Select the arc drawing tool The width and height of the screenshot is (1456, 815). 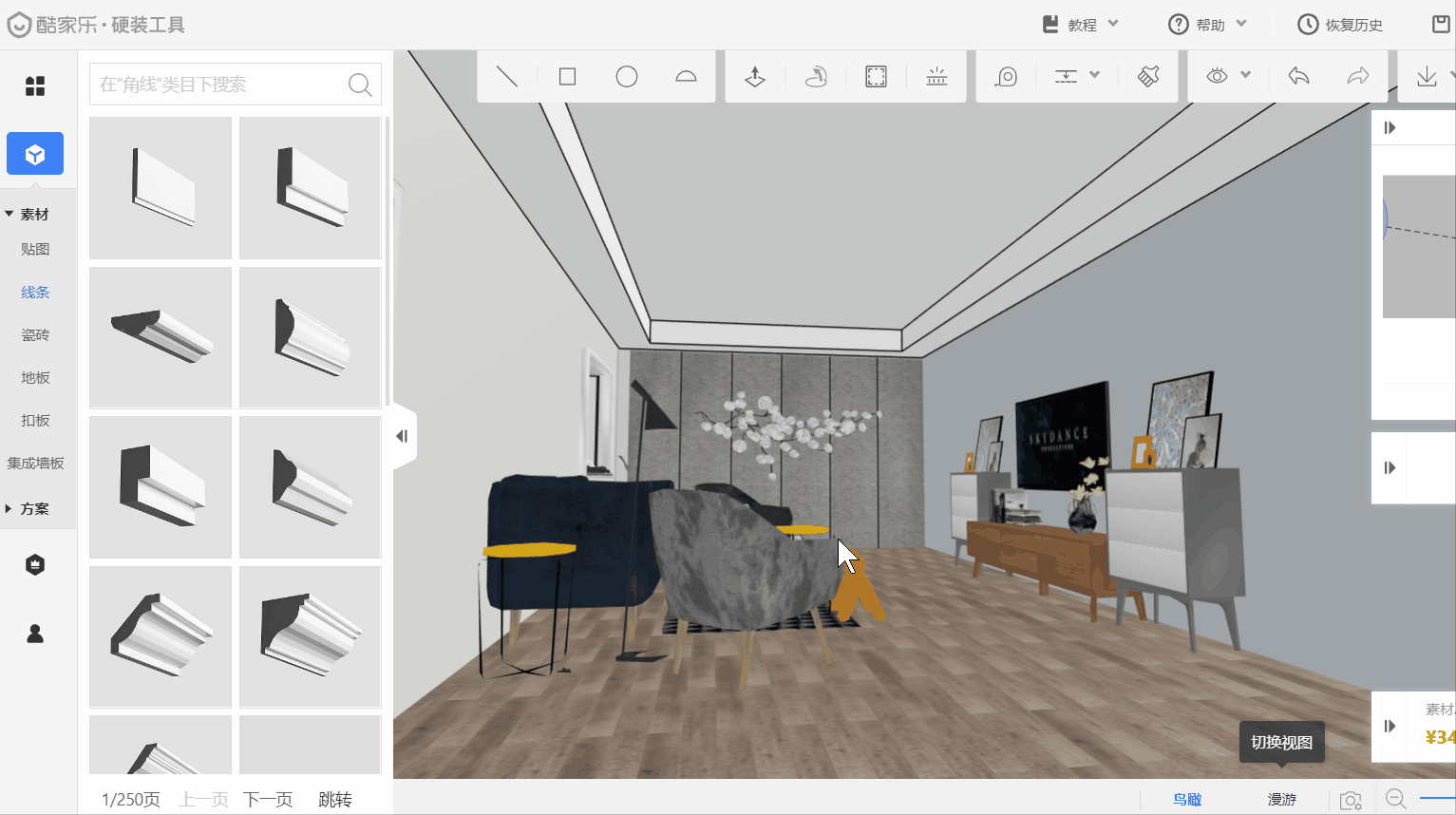686,76
